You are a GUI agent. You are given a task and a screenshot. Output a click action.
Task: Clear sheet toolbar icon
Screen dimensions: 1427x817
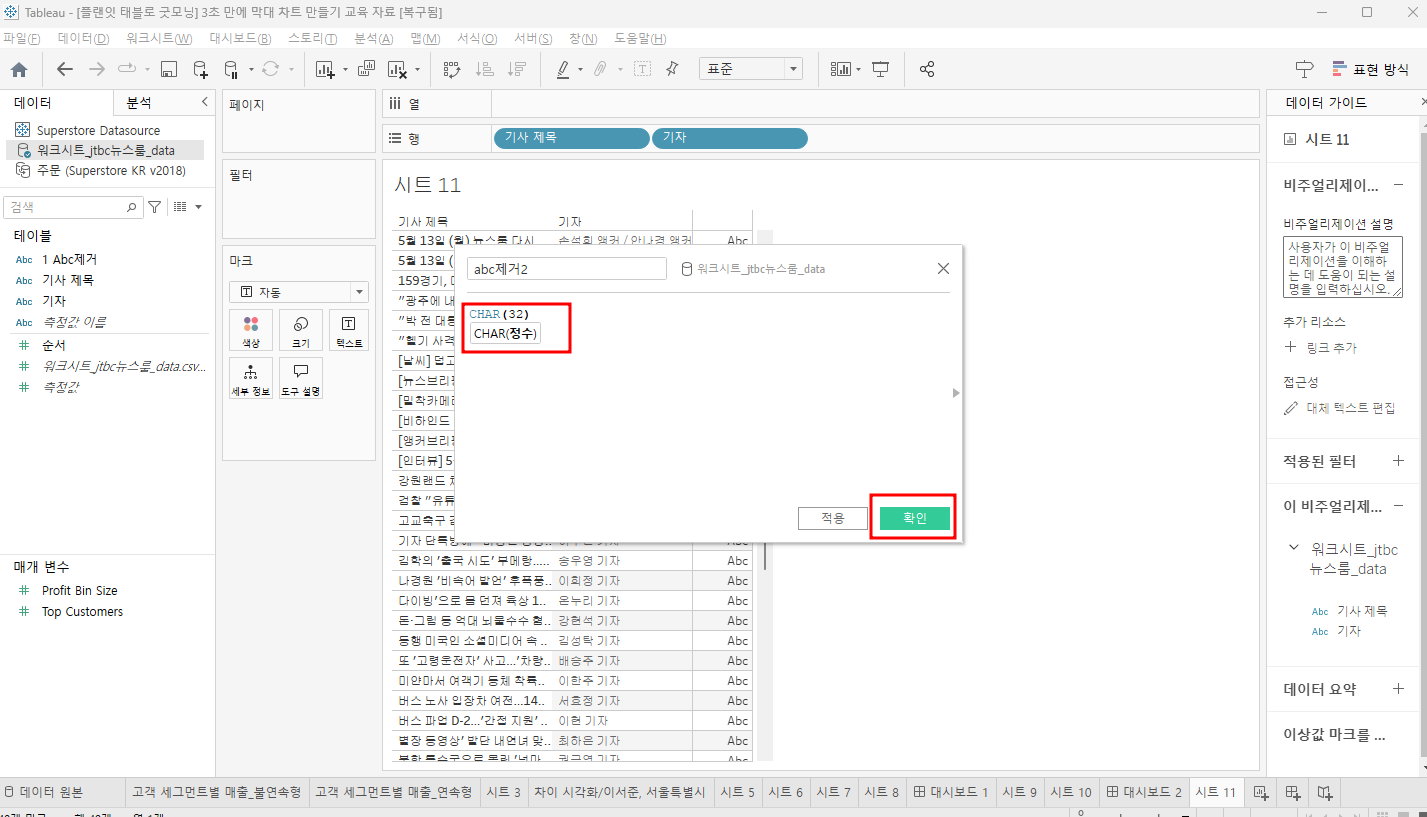click(397, 69)
